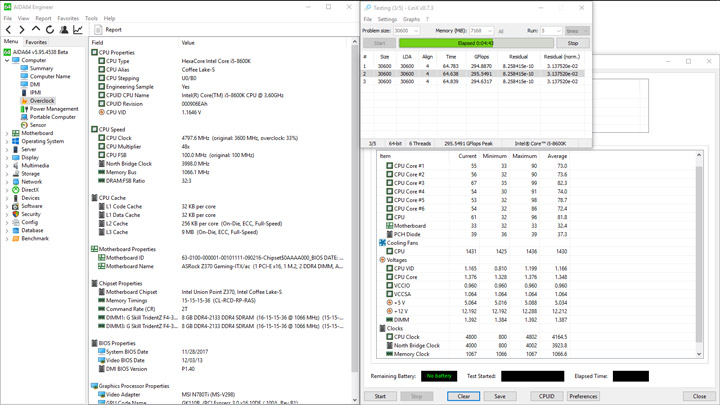Toggle the VCCIO voltage checkbox
This screenshot has width=720, height=405.
tap(389, 286)
